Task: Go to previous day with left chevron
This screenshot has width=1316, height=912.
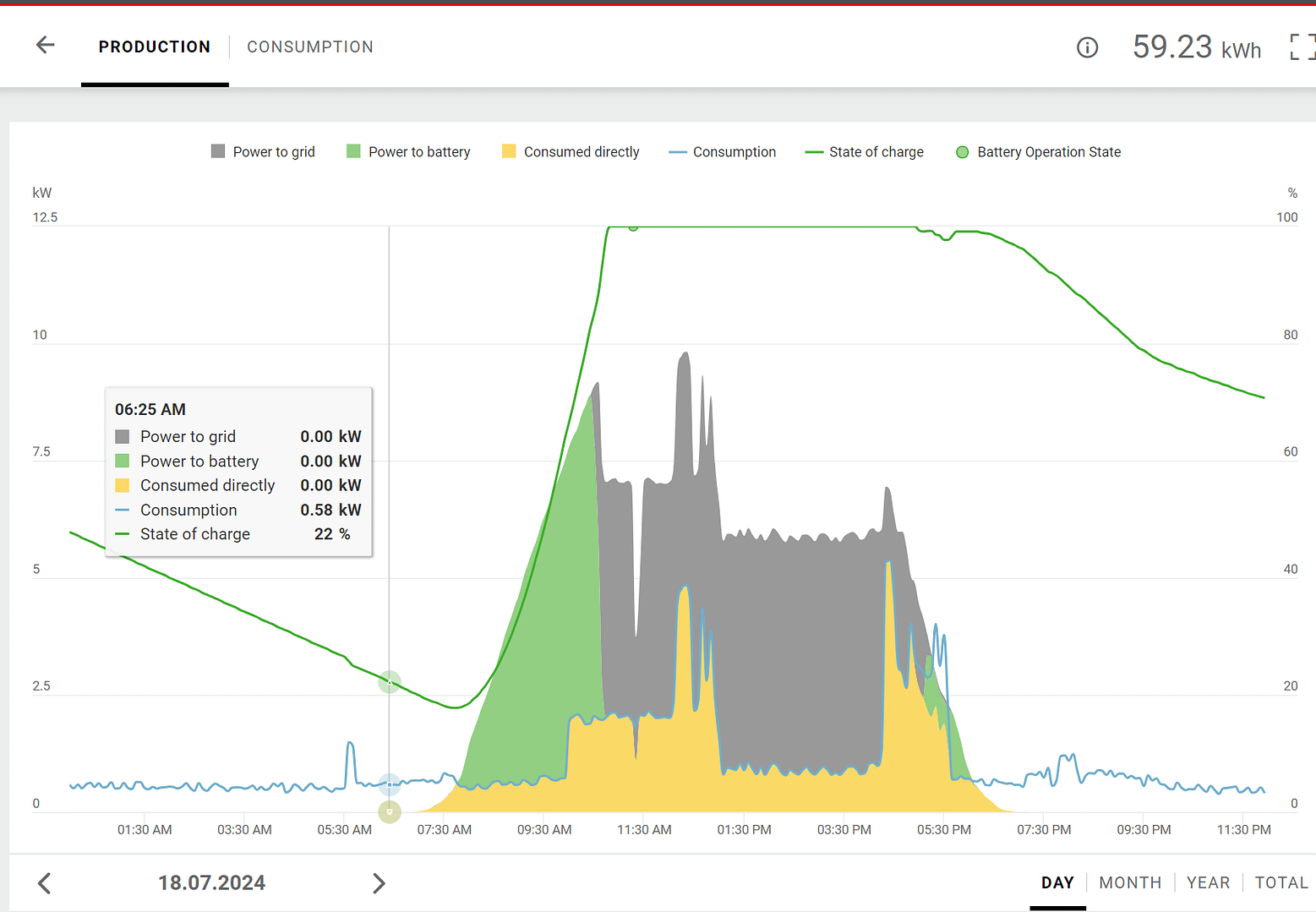Action: pyautogui.click(x=45, y=883)
